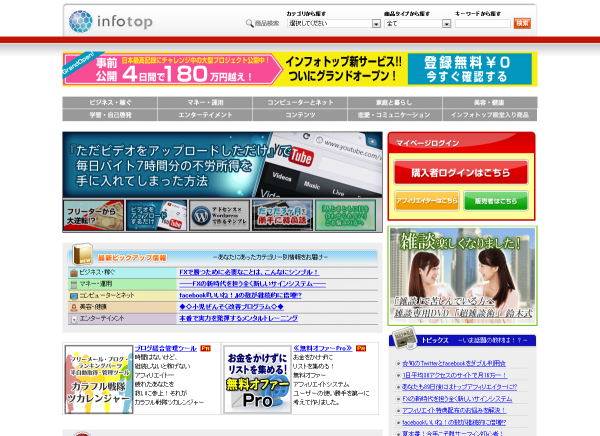
Task: Click the マネー・運用 row icon
Action: (x=74, y=284)
